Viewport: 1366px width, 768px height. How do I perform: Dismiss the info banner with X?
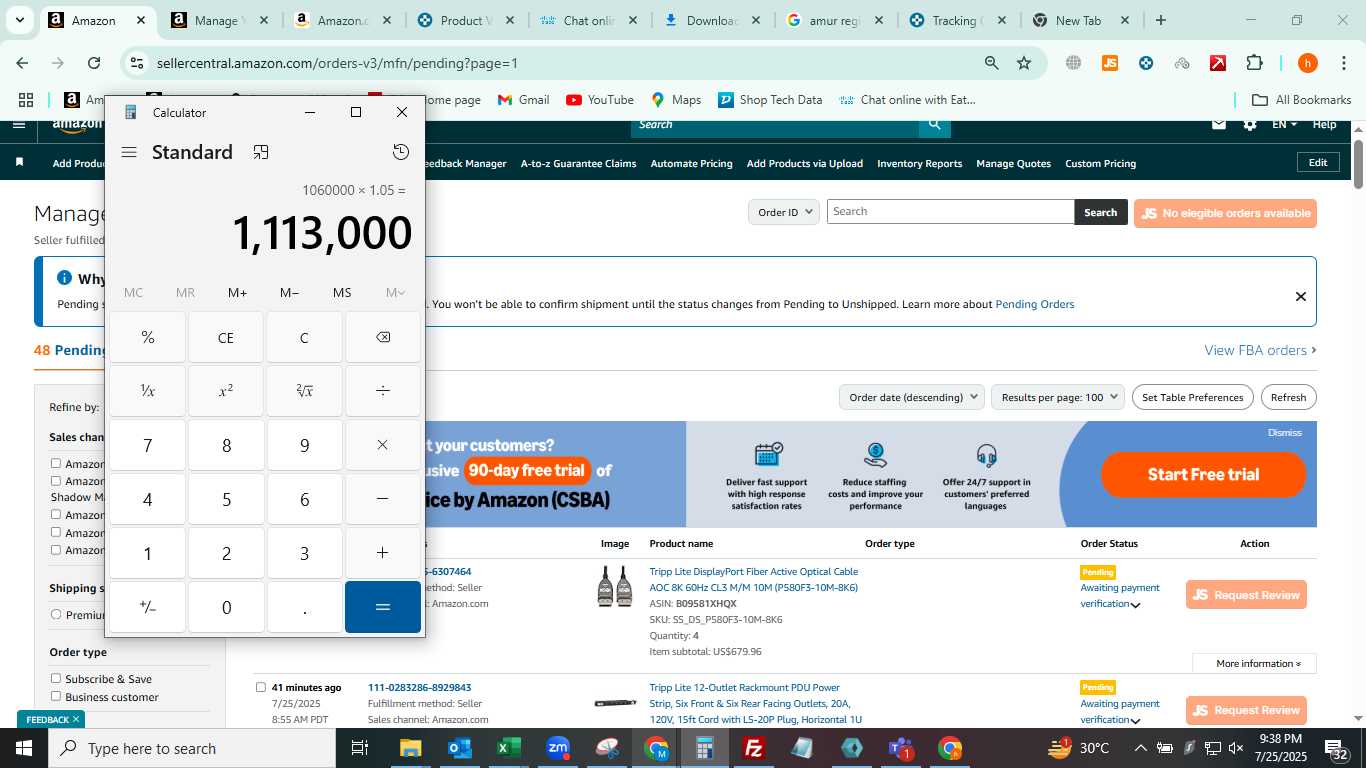[1300, 296]
